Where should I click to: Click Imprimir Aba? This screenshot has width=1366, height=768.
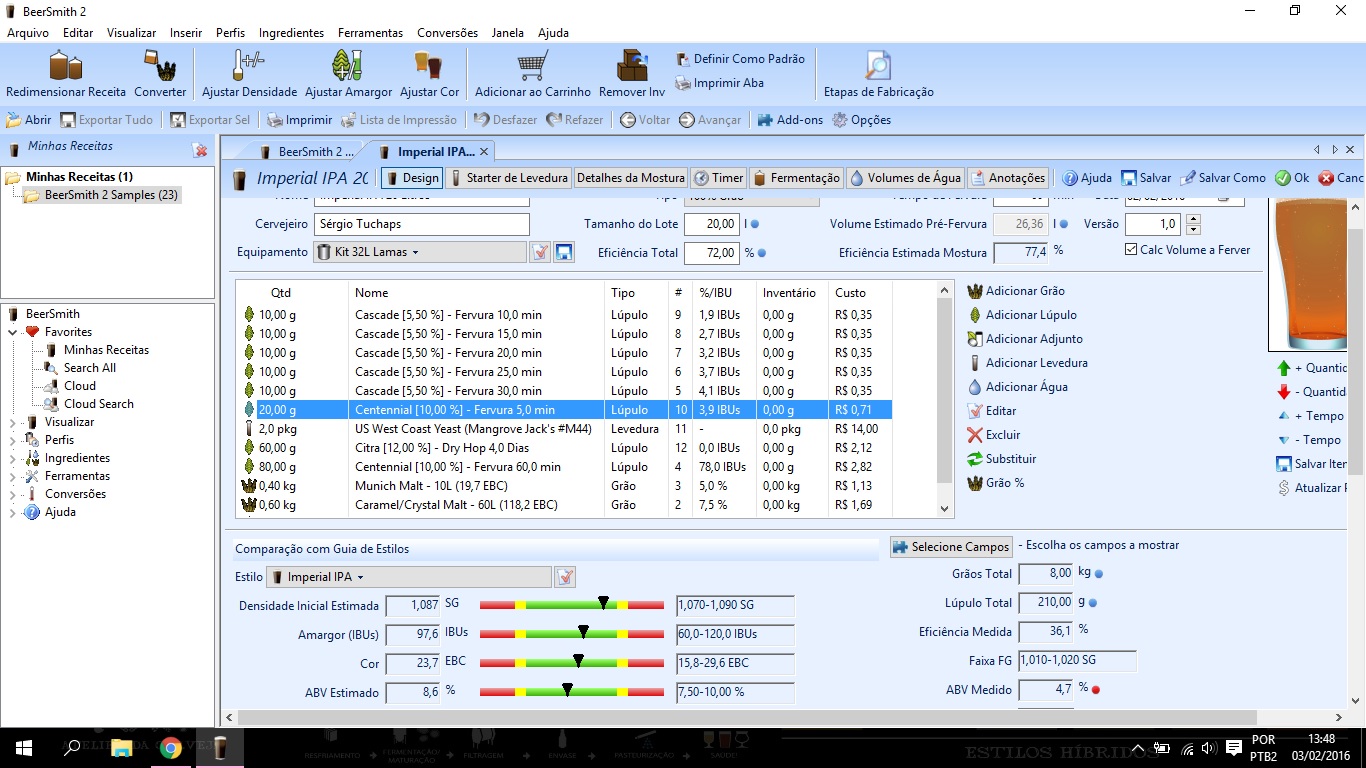720,84
